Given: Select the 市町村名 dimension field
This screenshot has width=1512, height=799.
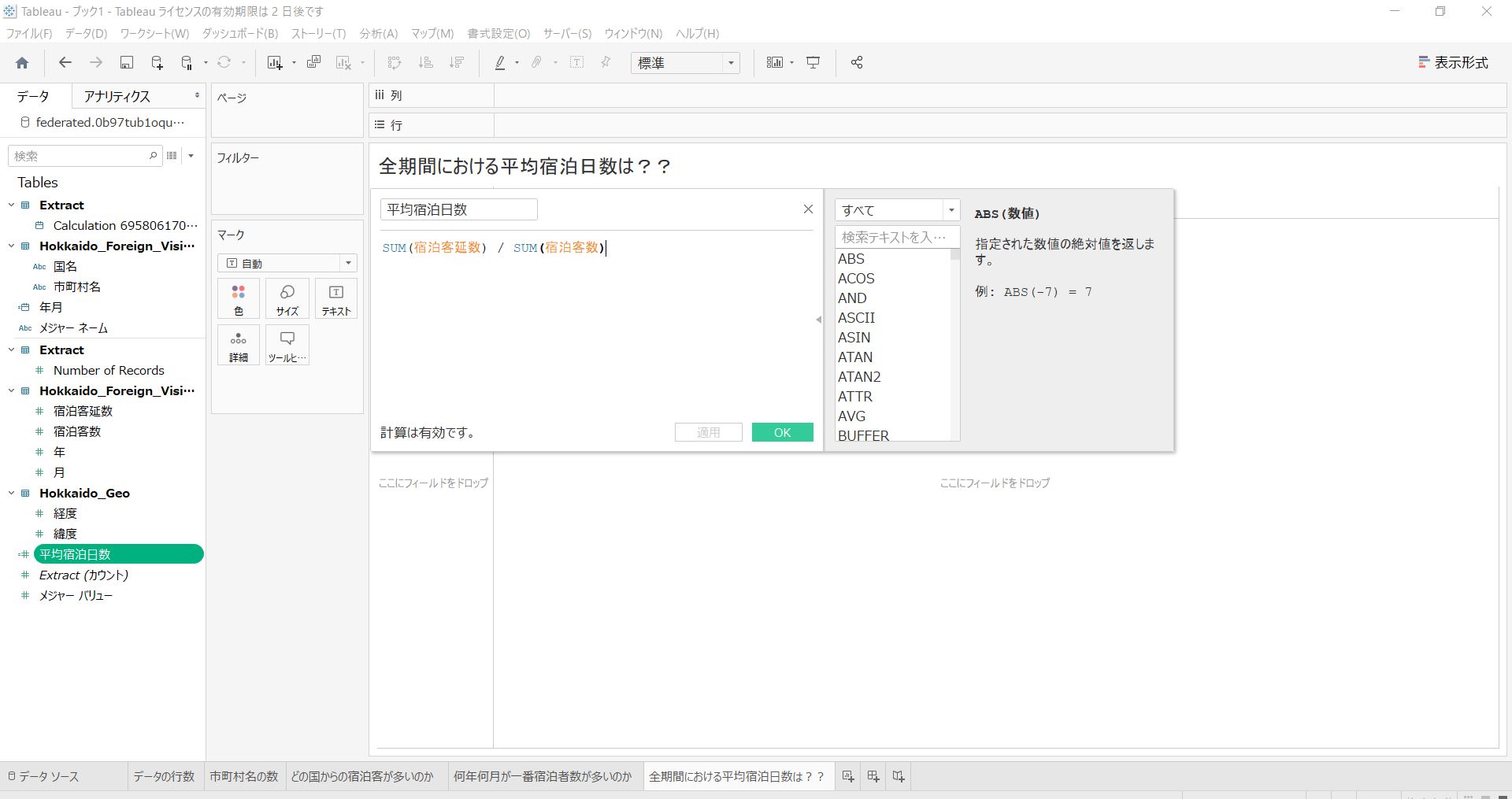Looking at the screenshot, I should tap(77, 287).
